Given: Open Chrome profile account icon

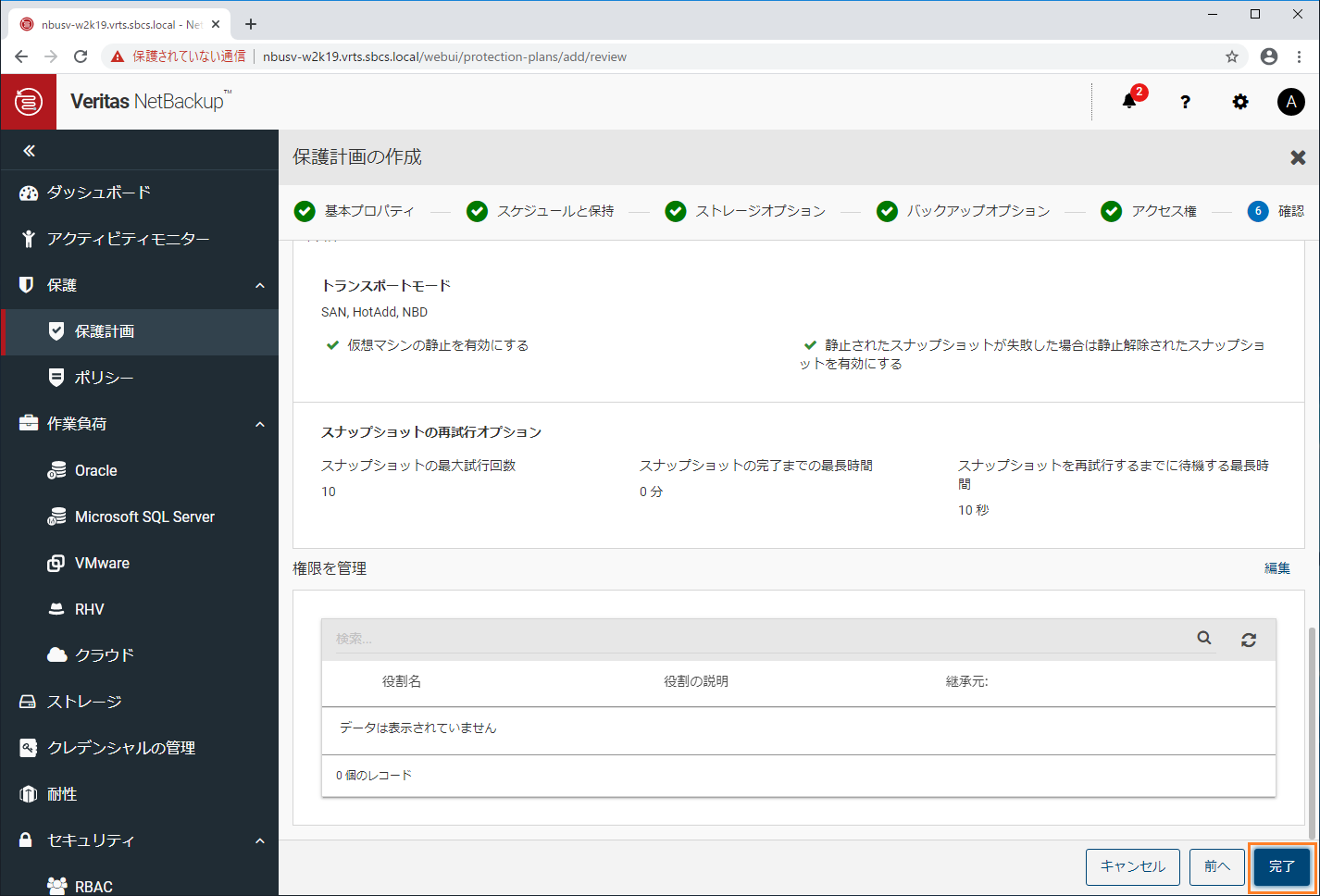Looking at the screenshot, I should coord(1269,56).
